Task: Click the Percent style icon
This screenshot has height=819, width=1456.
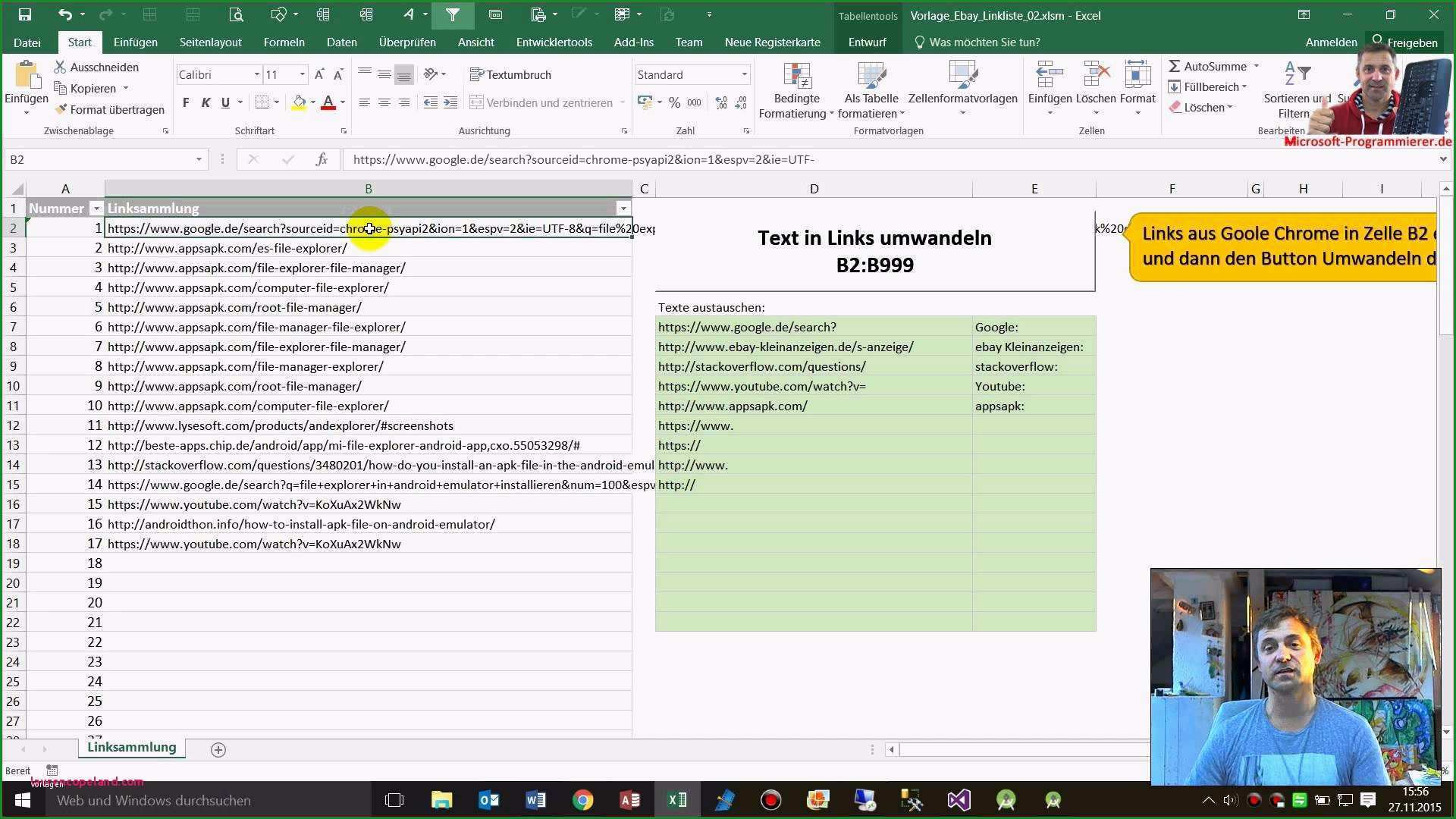Action: coord(674,102)
